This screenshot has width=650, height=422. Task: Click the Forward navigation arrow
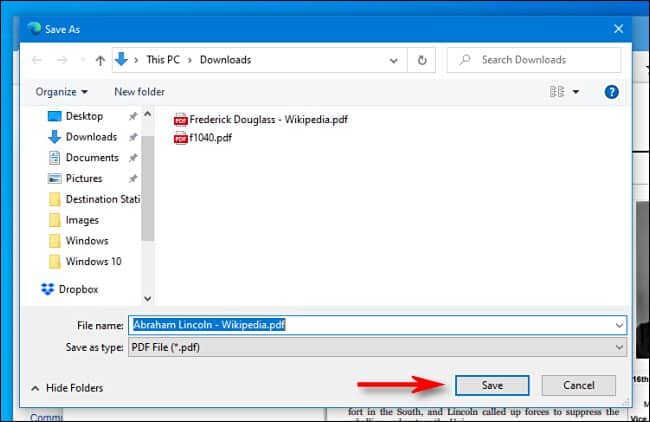coord(62,61)
